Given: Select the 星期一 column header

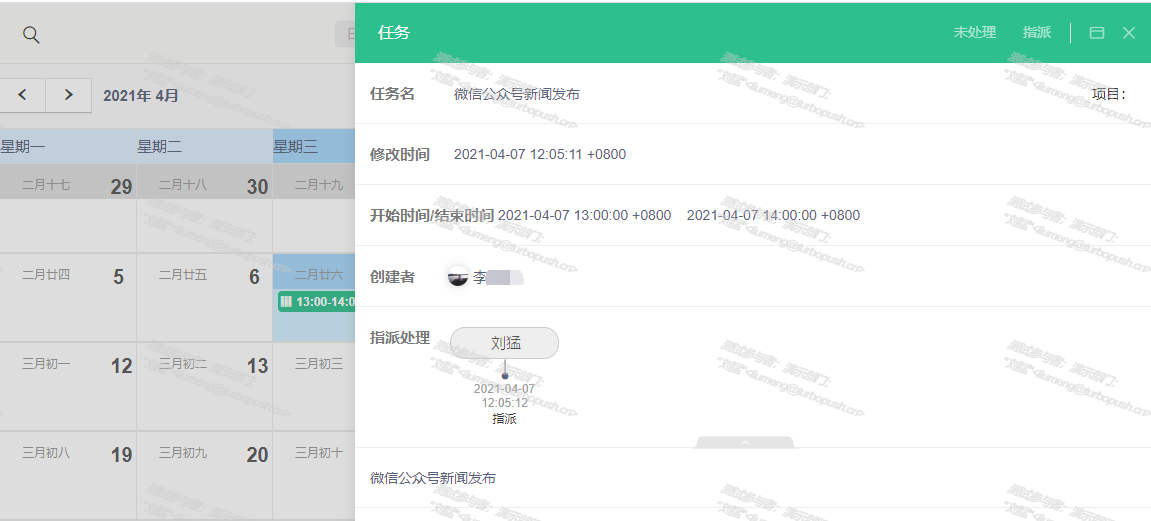Looking at the screenshot, I should (23, 147).
